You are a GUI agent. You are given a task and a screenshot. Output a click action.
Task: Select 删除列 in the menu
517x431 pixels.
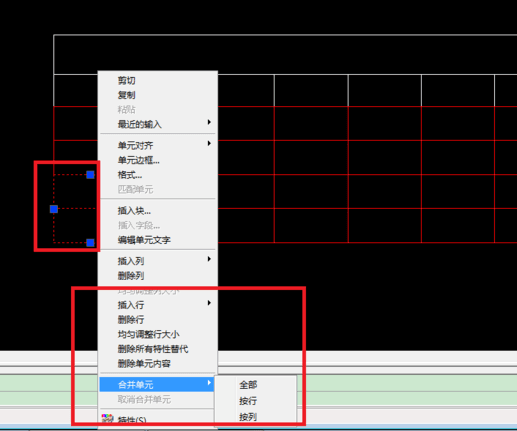[131, 276]
